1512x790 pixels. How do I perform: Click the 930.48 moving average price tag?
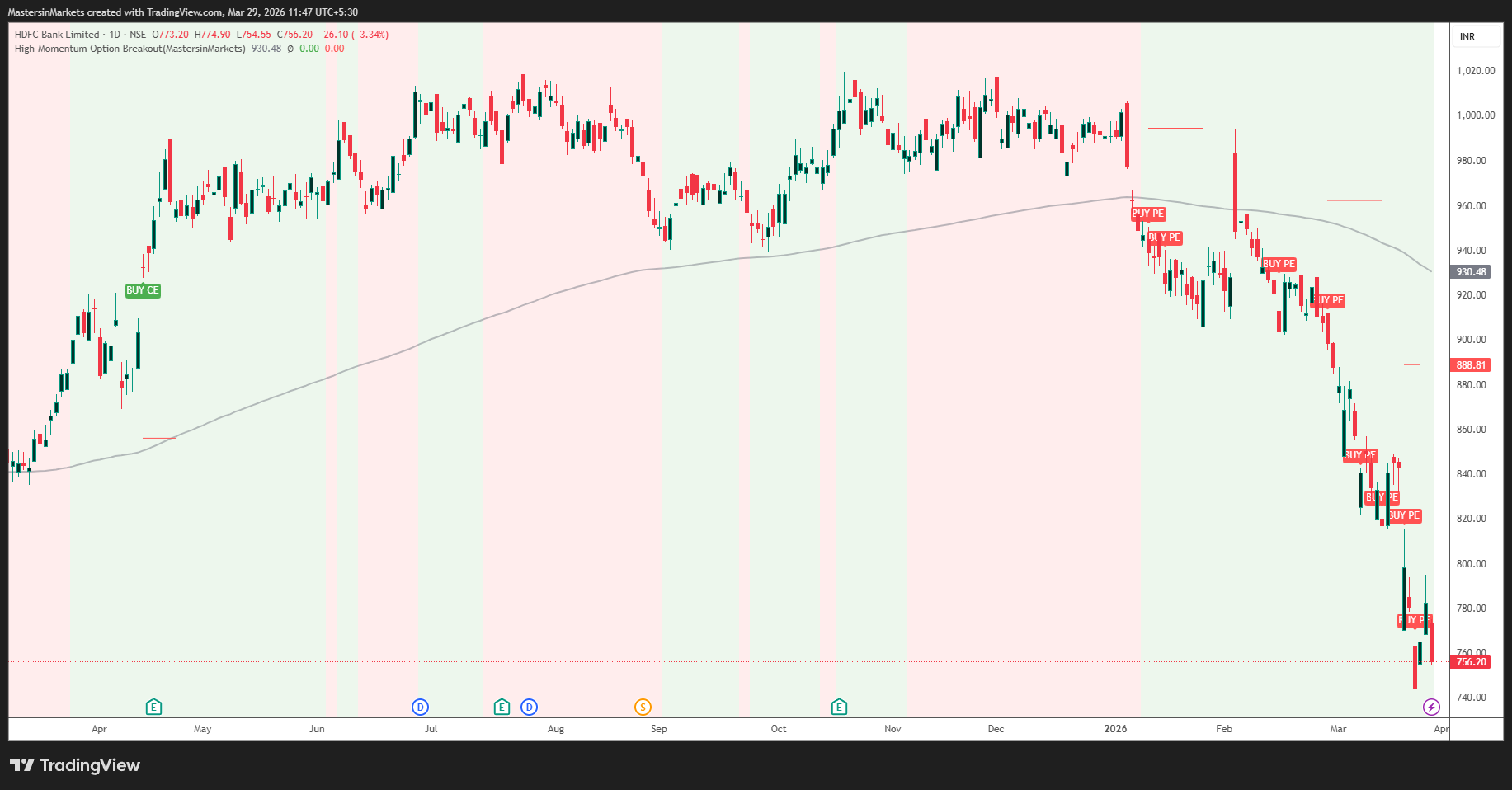point(1471,272)
